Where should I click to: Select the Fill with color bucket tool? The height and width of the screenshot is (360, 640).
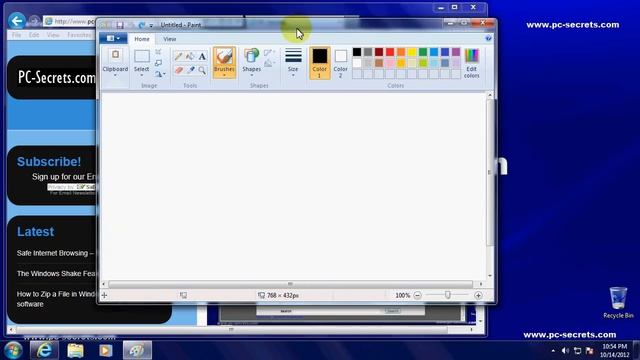click(x=190, y=56)
